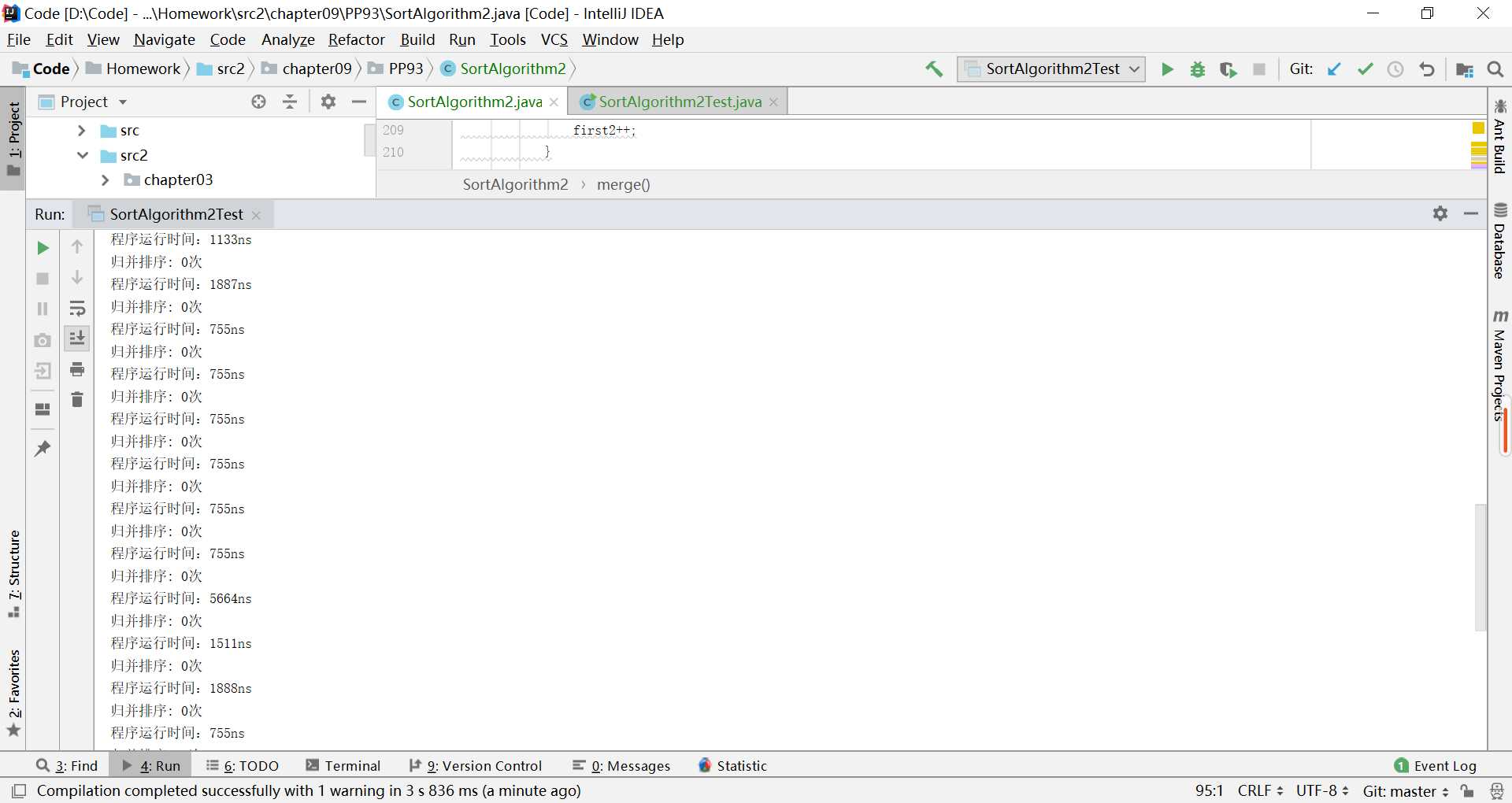The height and width of the screenshot is (803, 1512).
Task: Click the merge() breadcrumb in editor
Action: (623, 184)
